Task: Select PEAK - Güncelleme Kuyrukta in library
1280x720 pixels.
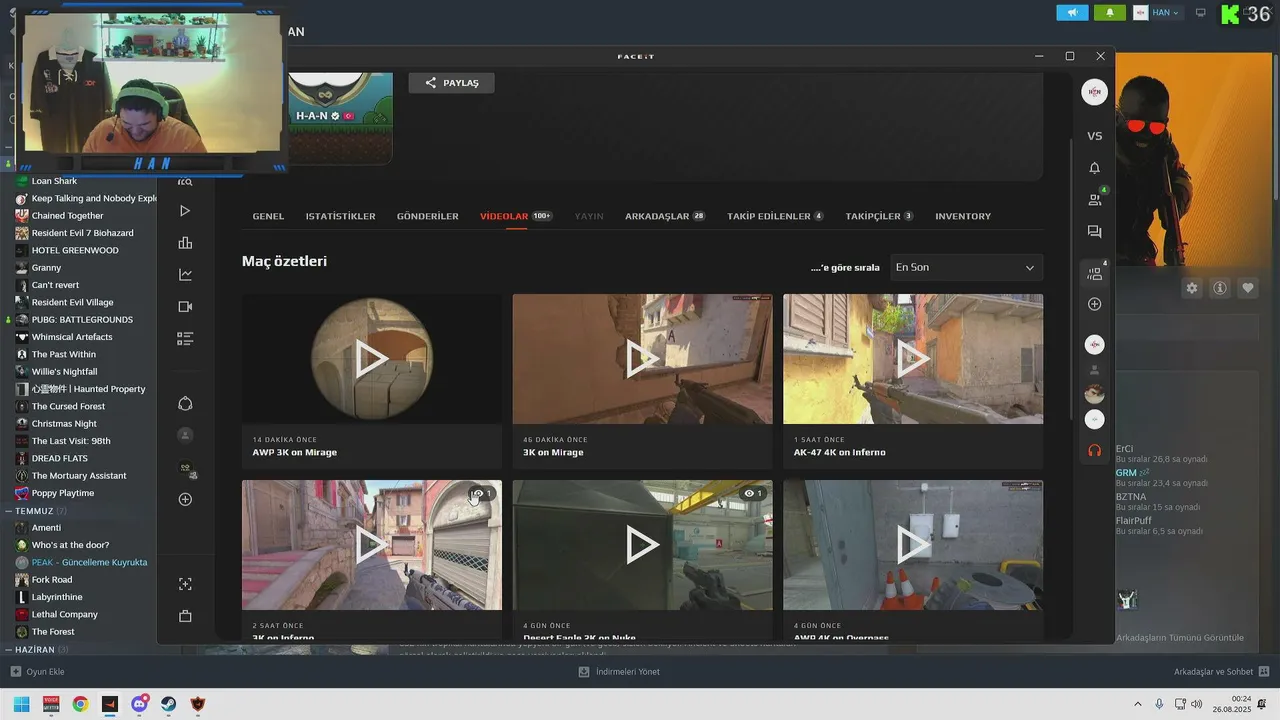Action: point(89,563)
